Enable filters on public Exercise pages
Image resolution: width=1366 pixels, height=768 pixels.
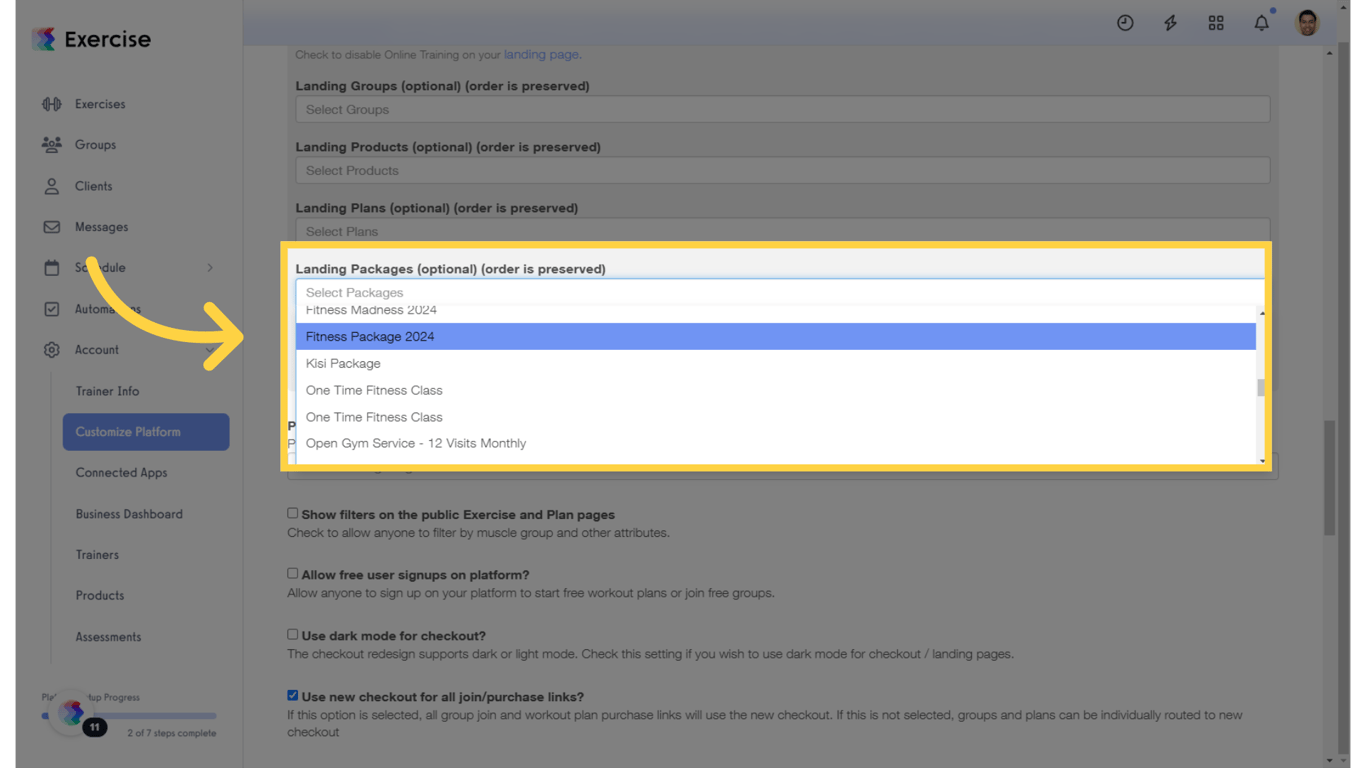click(293, 514)
